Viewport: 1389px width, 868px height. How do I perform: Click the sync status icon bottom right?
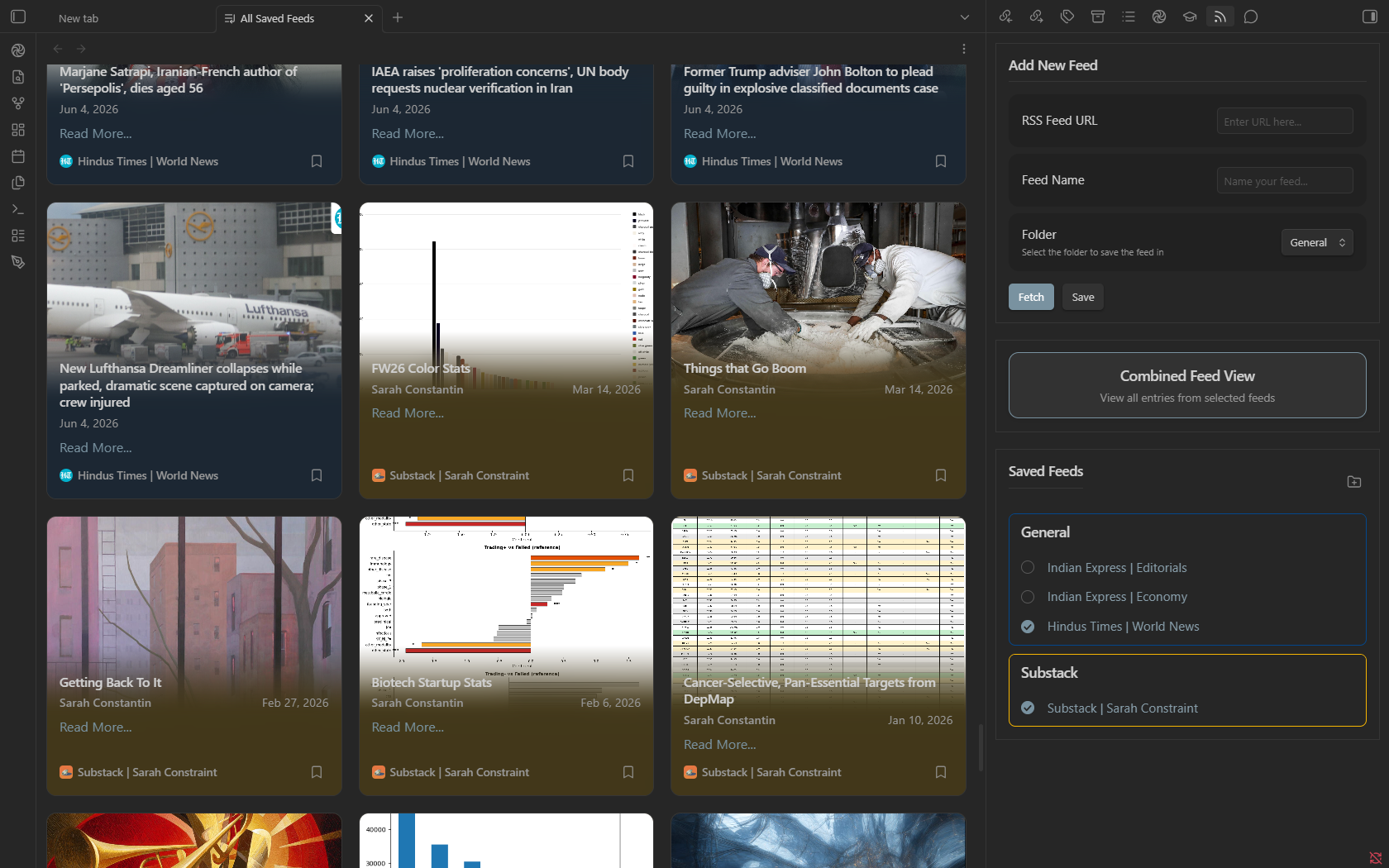1376,858
